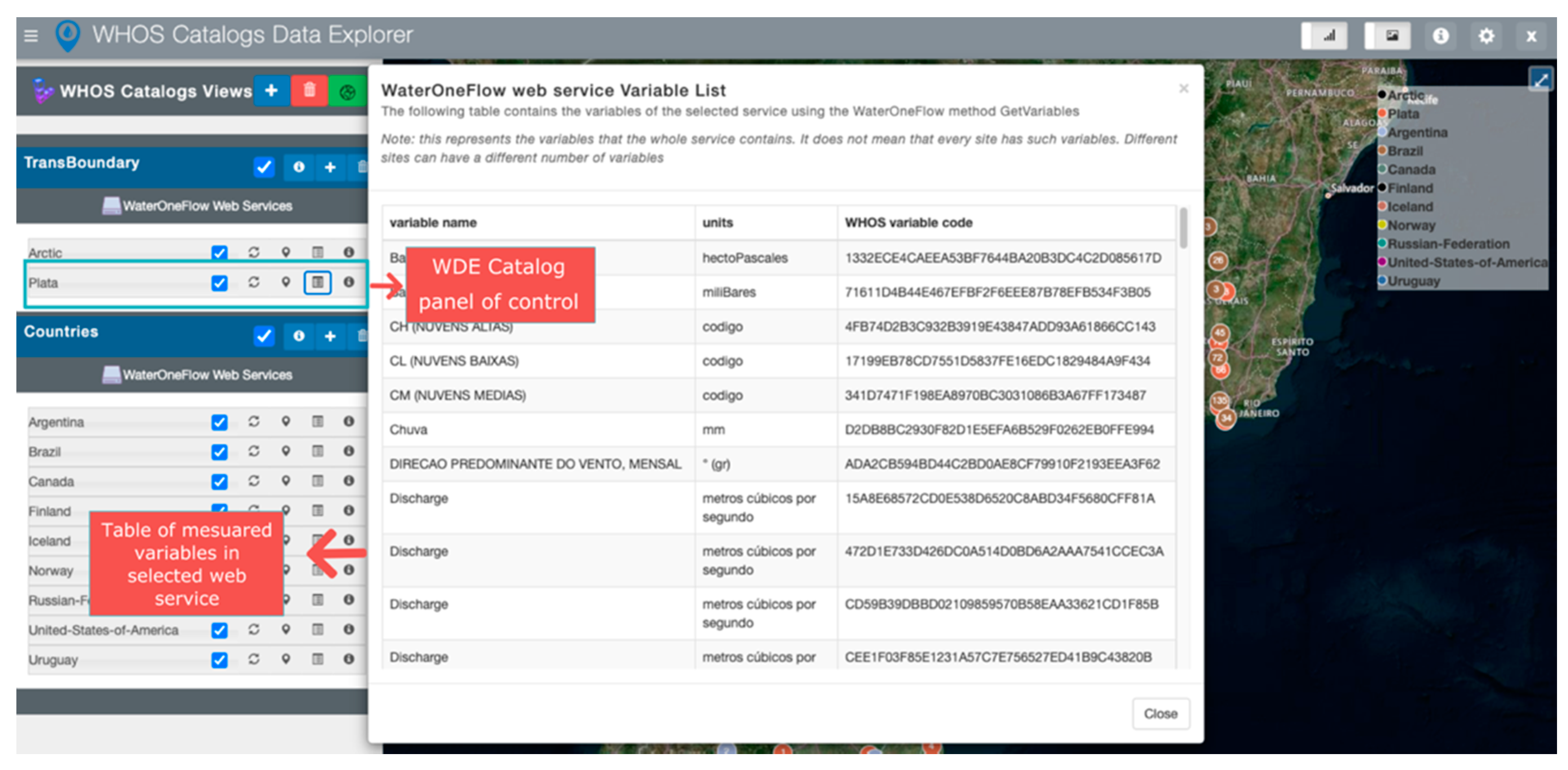Open the variable table for Plata

[317, 283]
